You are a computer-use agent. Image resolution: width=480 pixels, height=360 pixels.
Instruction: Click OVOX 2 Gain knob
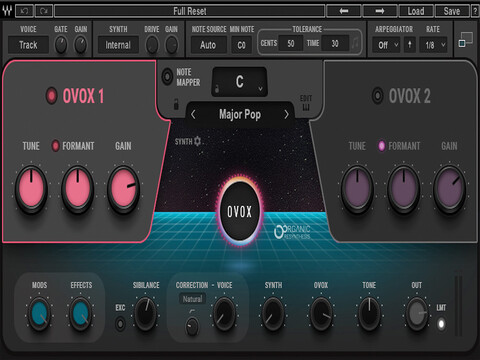[x=450, y=189]
